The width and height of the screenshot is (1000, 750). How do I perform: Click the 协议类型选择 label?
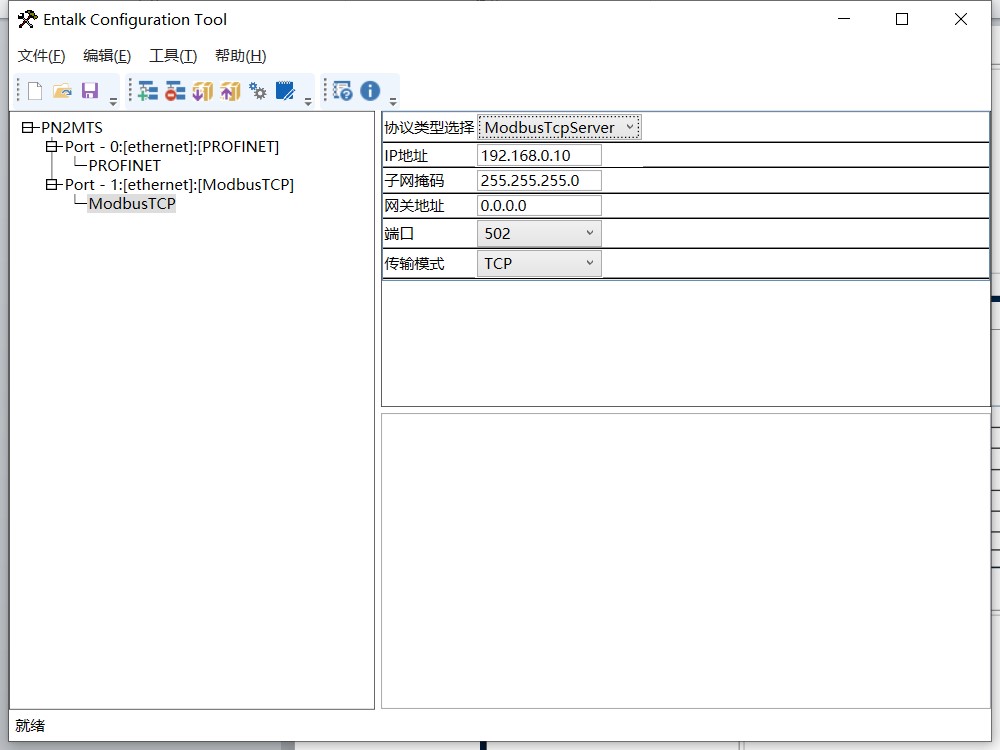pyautogui.click(x=429, y=128)
